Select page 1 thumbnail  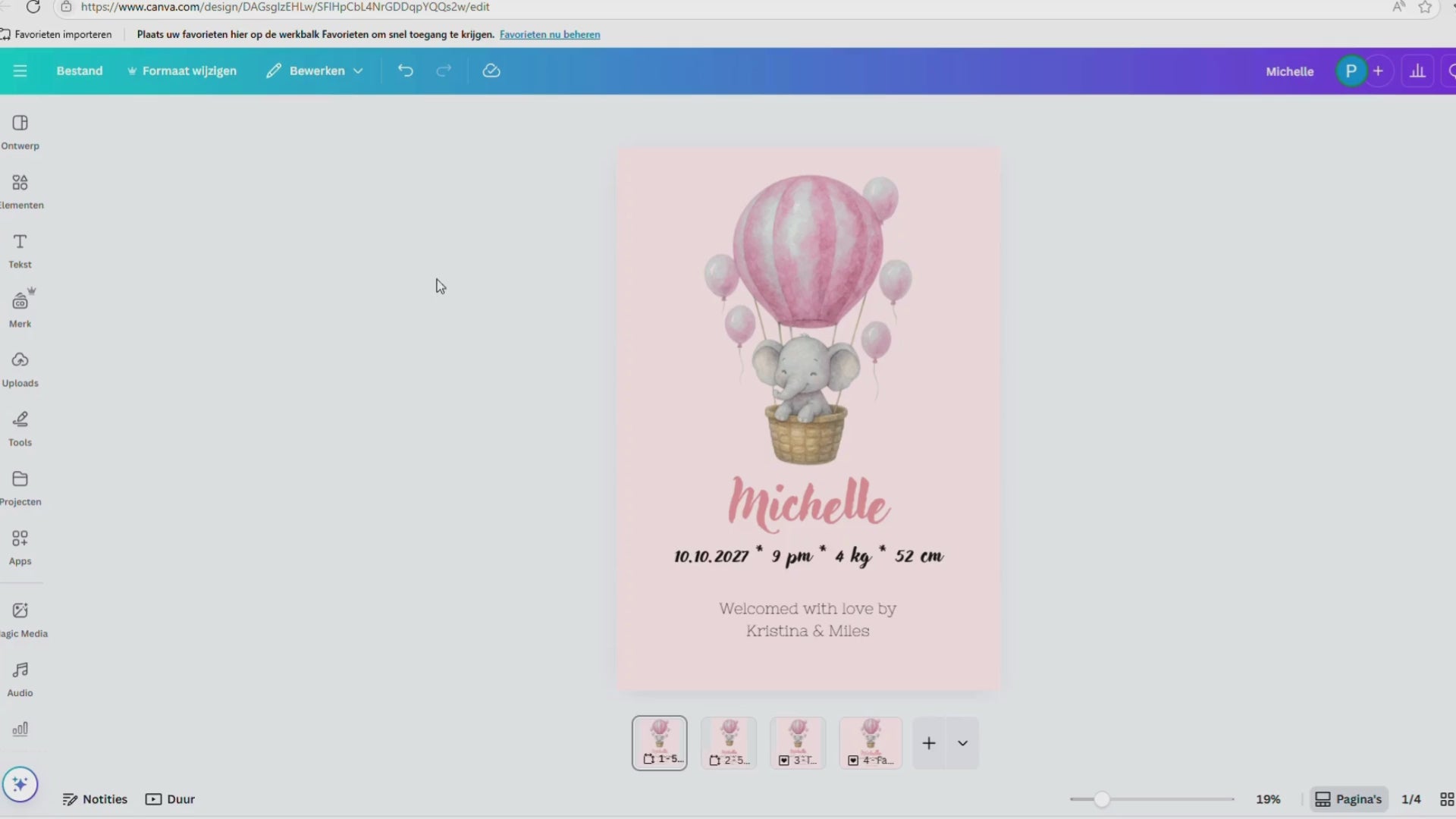coord(660,743)
